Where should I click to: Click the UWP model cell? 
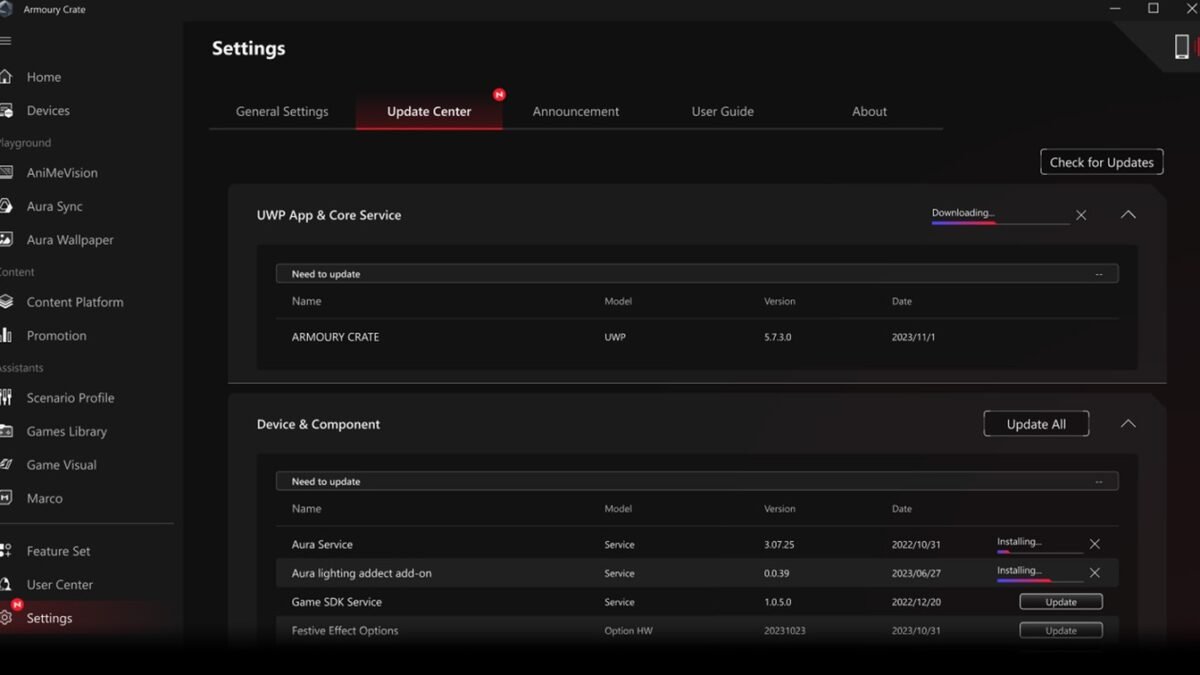(x=615, y=337)
